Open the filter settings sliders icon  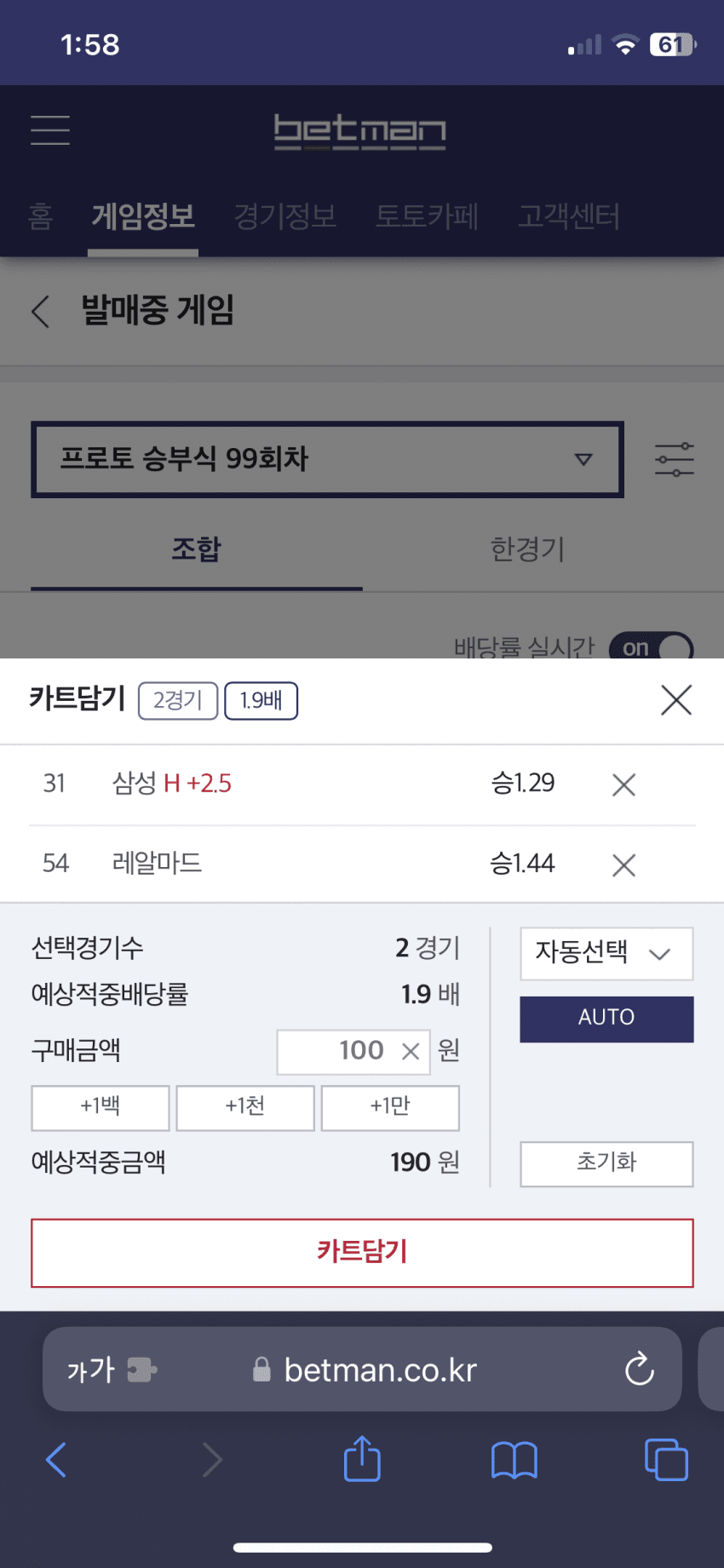click(x=674, y=460)
